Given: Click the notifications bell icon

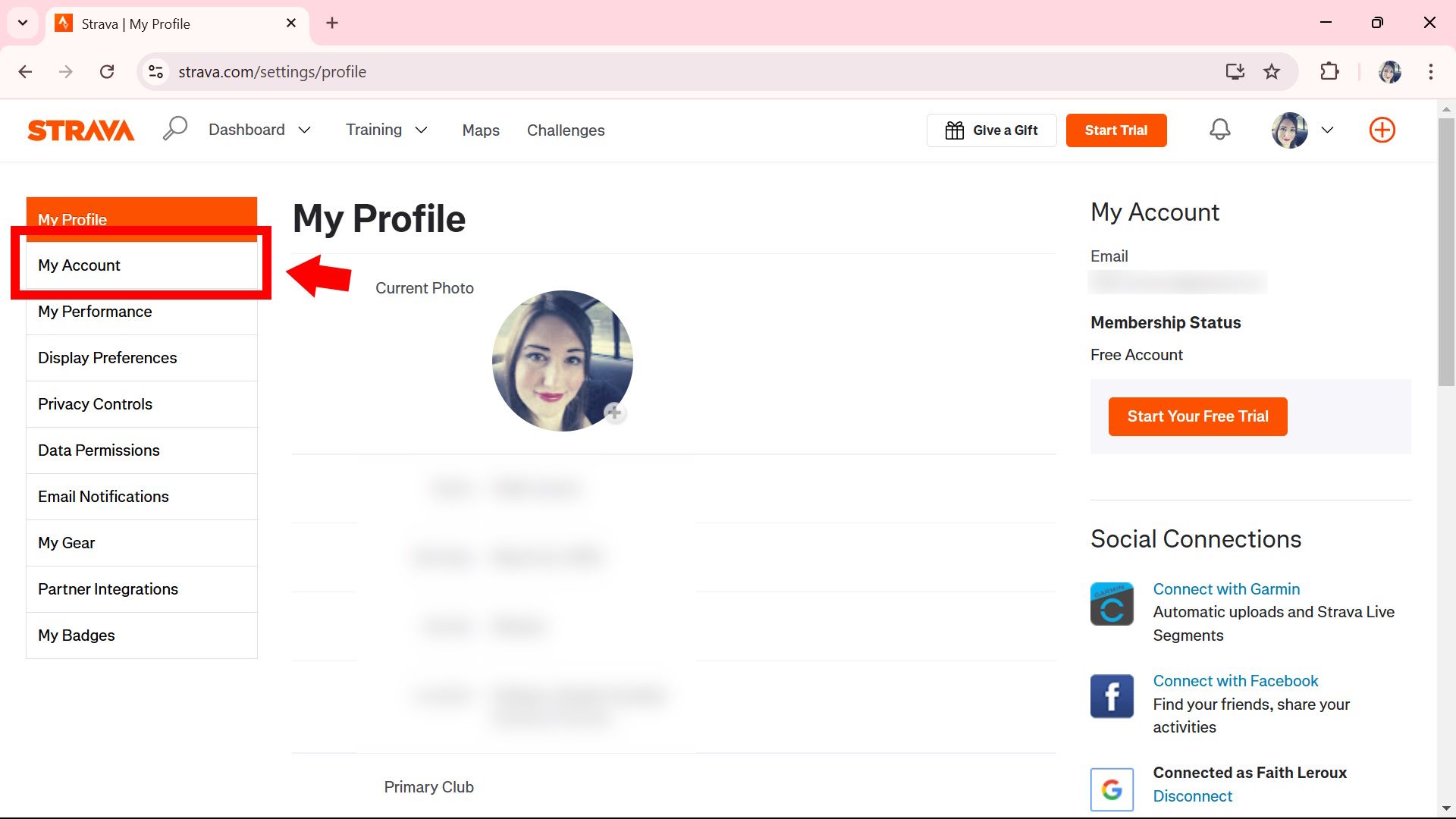Looking at the screenshot, I should (x=1220, y=130).
